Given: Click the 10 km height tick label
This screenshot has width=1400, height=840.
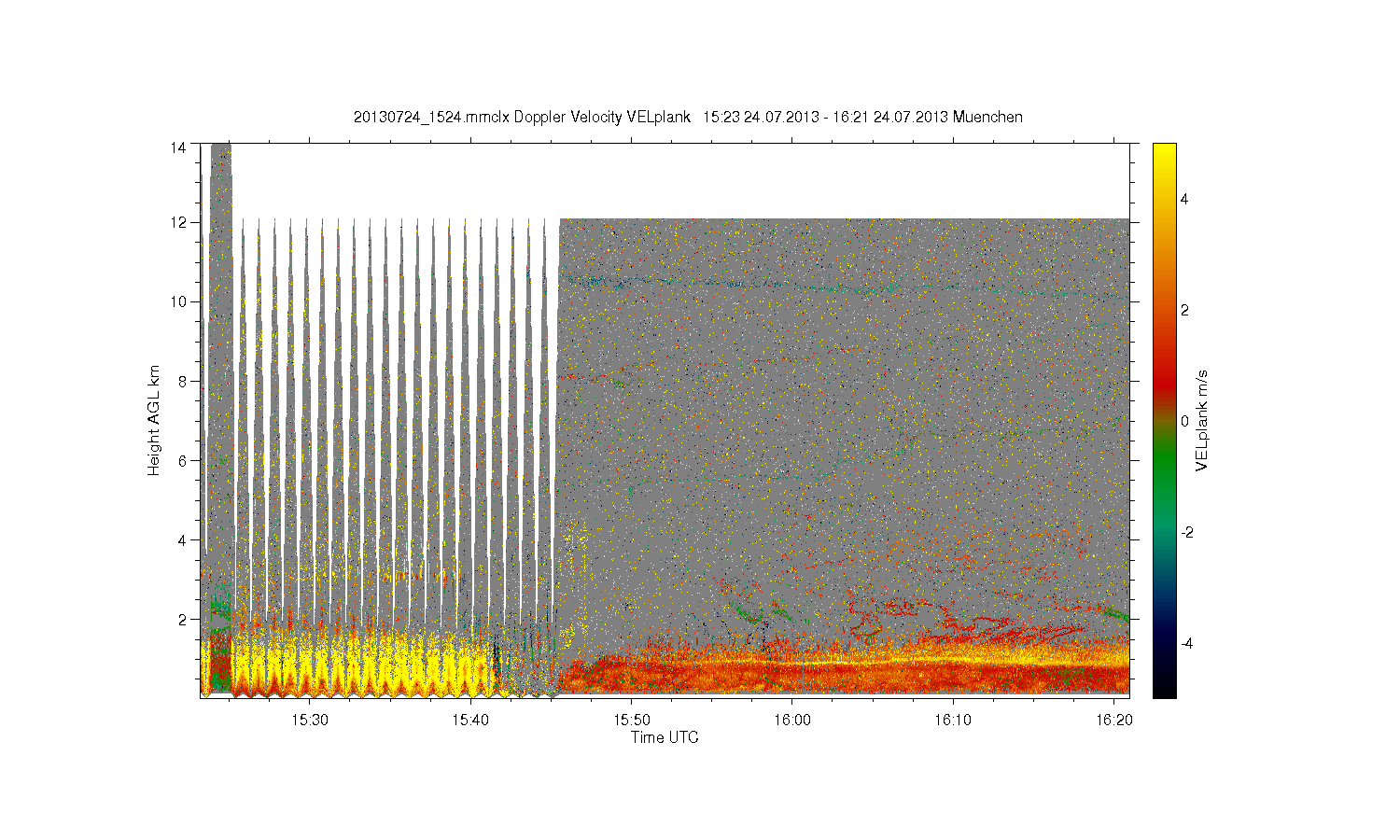Looking at the screenshot, I should (179, 301).
